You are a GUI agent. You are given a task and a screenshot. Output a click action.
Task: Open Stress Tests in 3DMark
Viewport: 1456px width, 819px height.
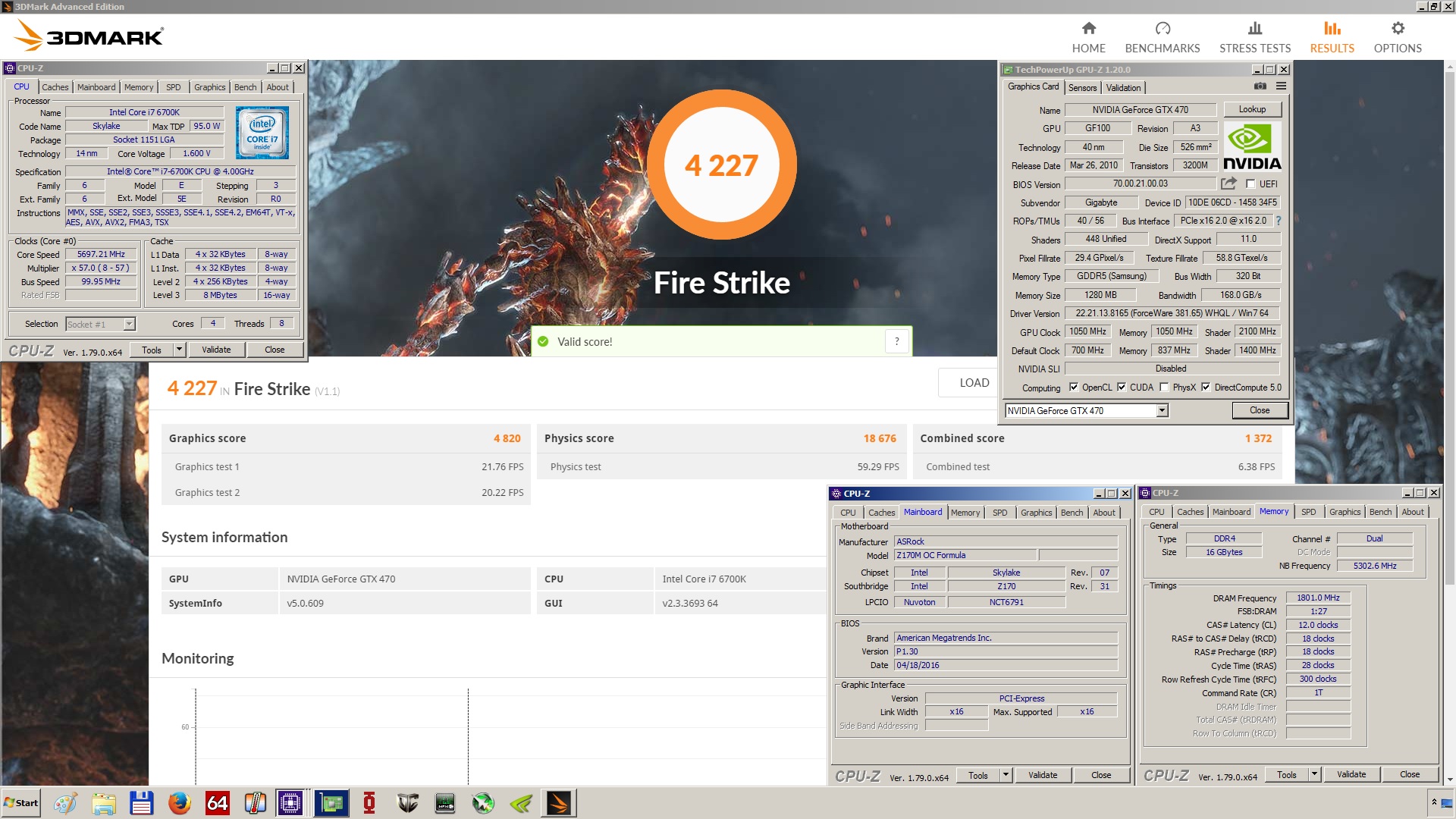(1254, 37)
